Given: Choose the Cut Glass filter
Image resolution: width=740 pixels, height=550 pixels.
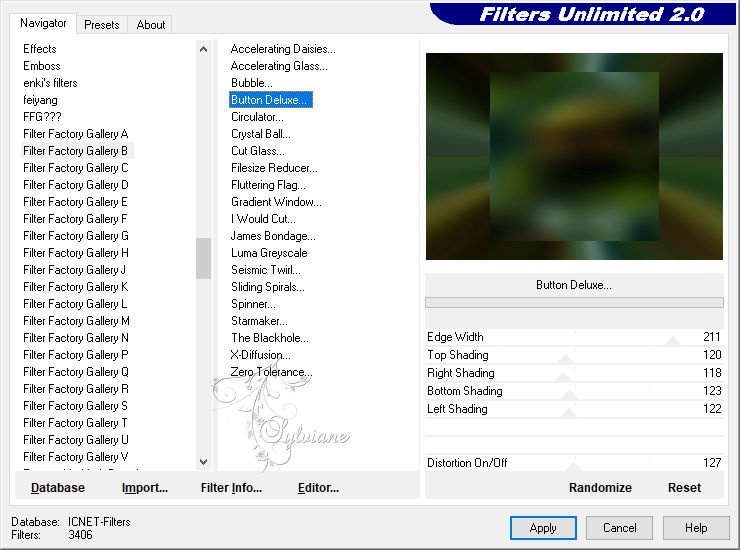Looking at the screenshot, I should coord(258,151).
